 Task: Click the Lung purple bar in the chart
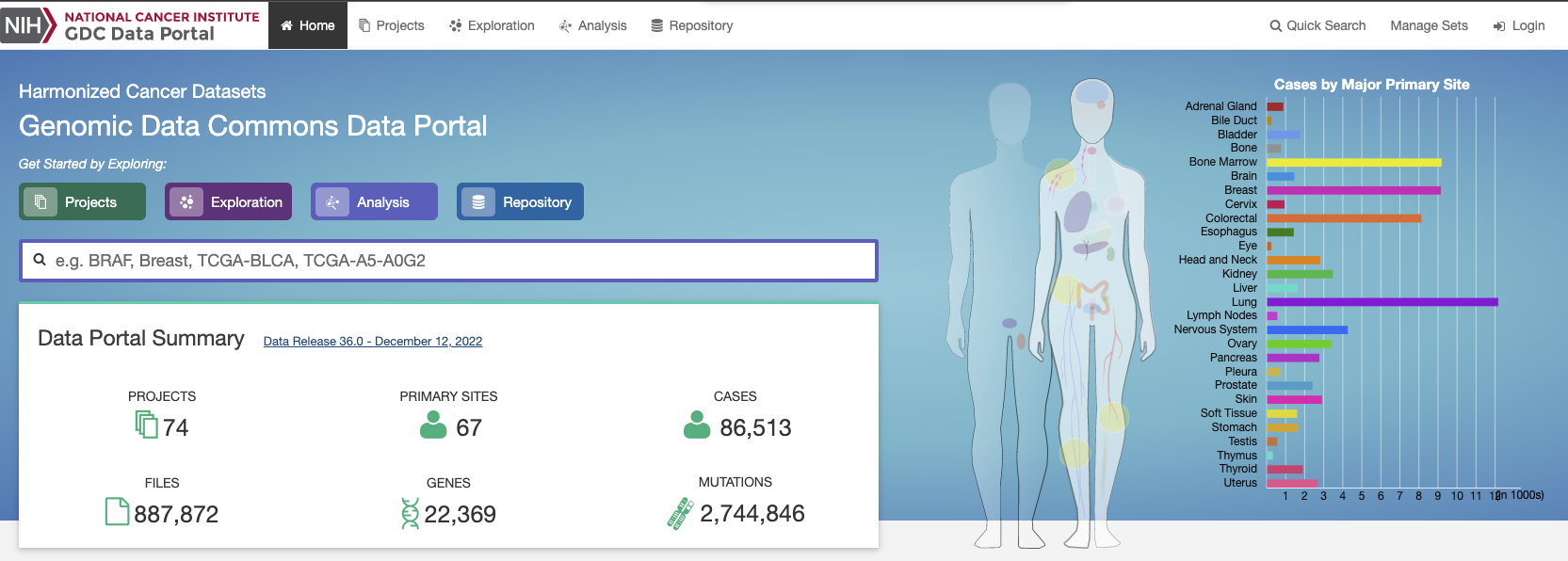[1382, 302]
